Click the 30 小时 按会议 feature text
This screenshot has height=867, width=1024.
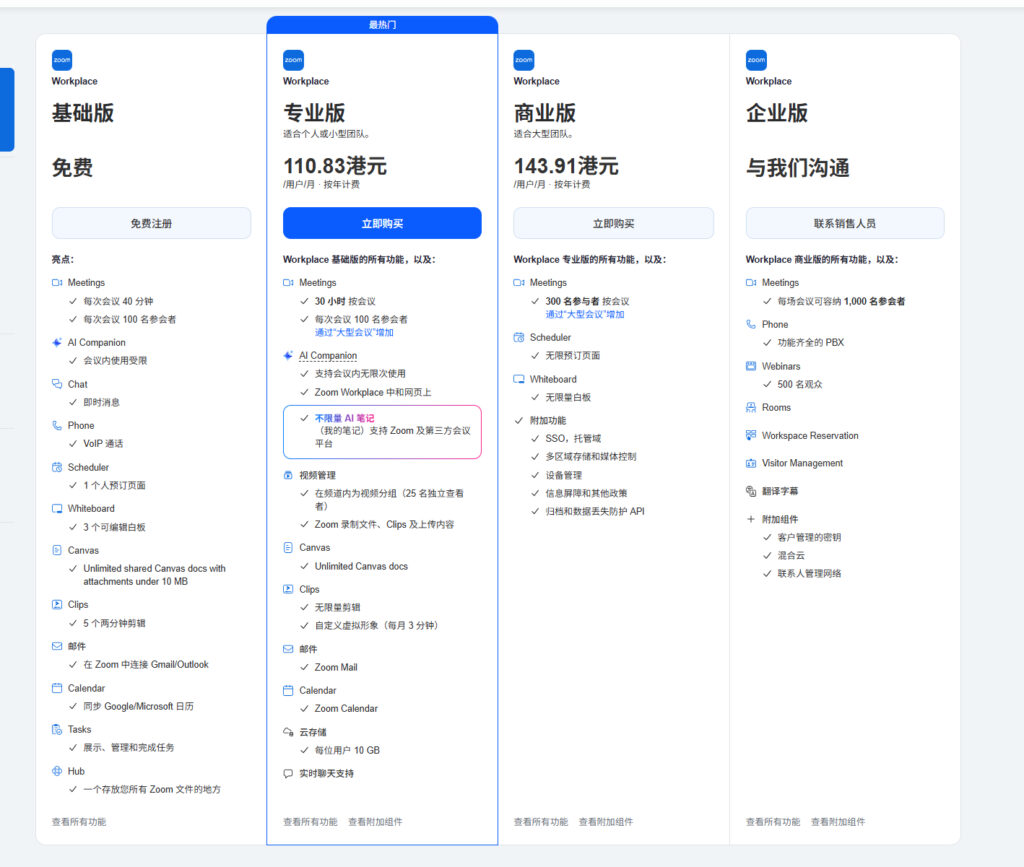coord(345,301)
